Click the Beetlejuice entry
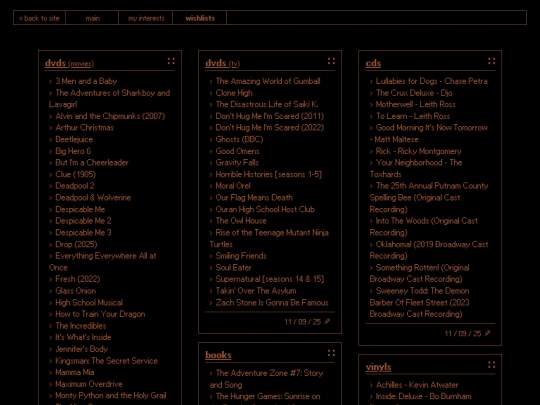Screen dimensions: 540x405 [74, 139]
